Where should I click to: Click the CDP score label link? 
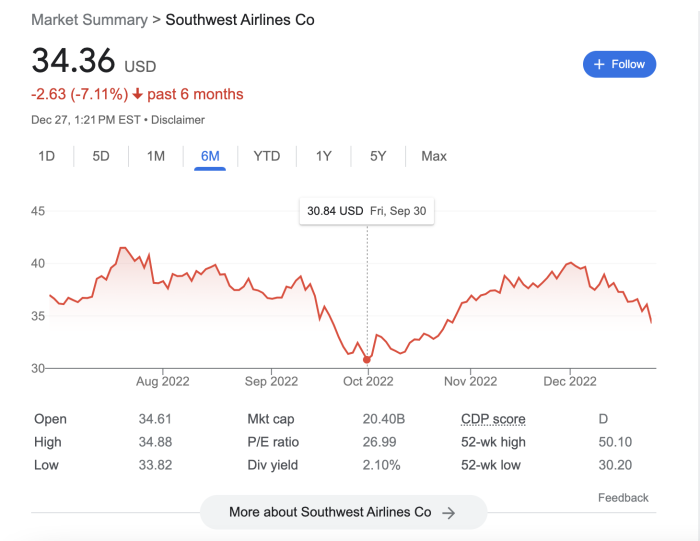click(493, 419)
